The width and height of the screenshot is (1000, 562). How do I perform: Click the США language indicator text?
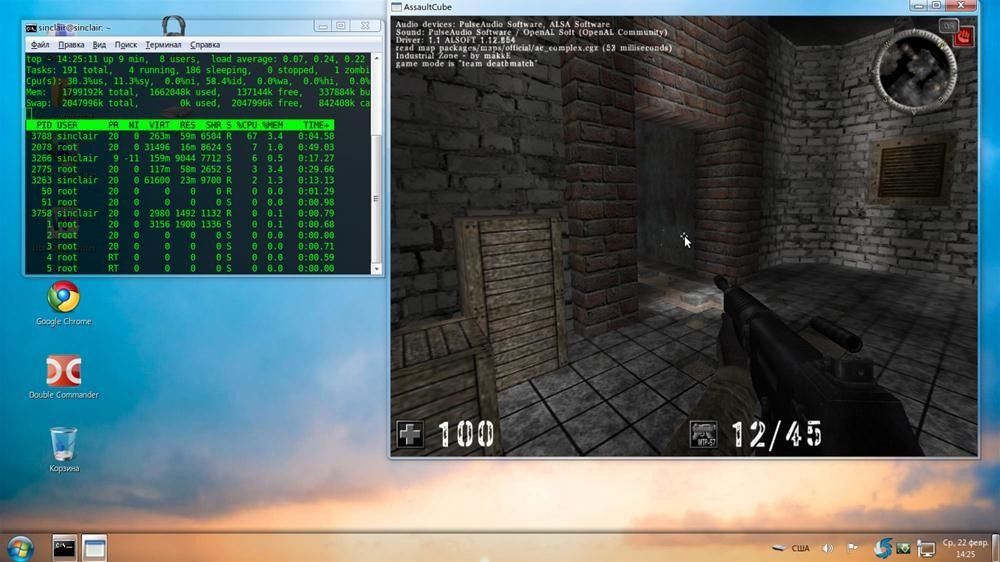[800, 548]
